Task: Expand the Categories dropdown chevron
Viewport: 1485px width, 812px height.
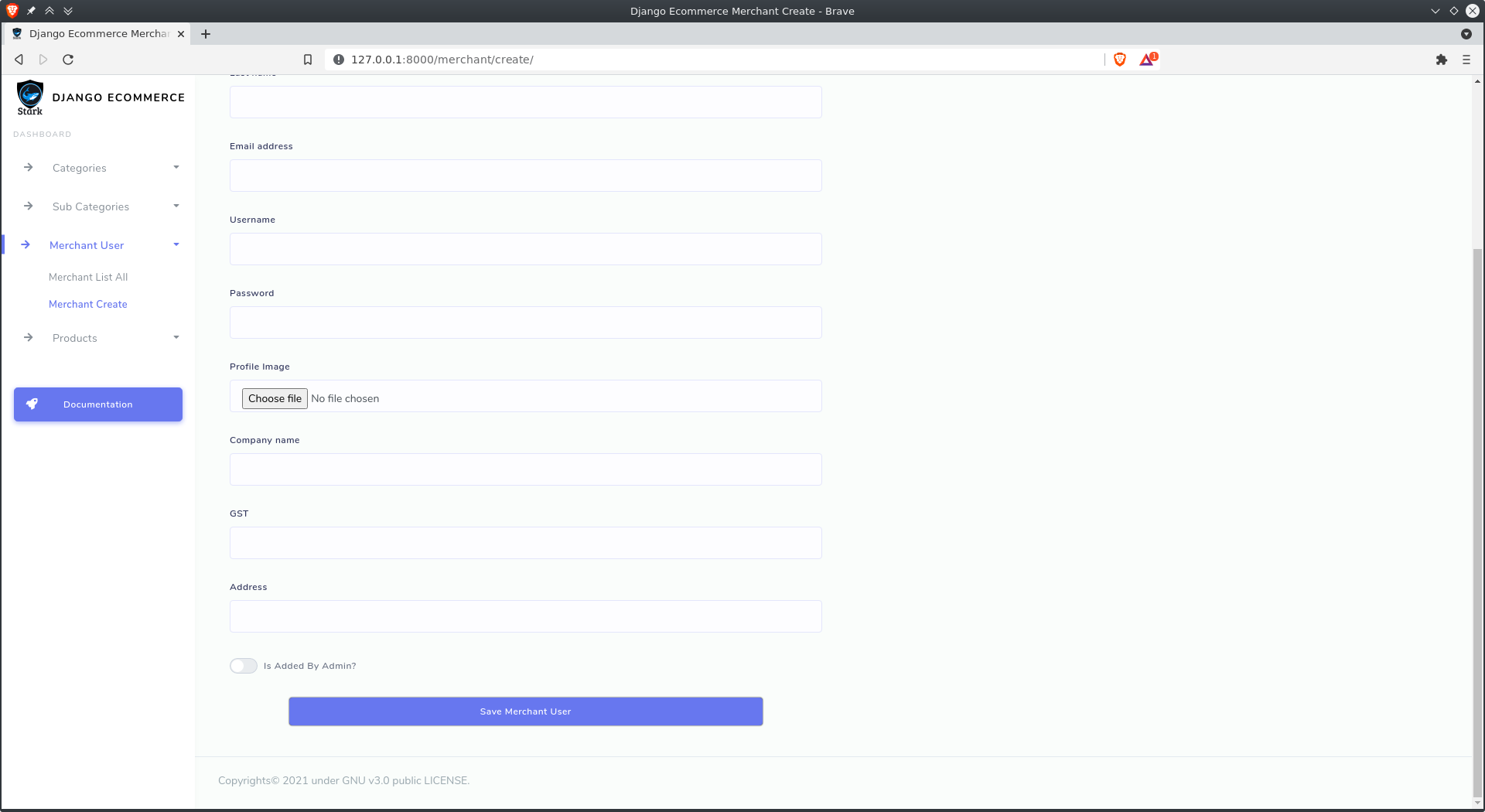Action: pyautogui.click(x=176, y=168)
